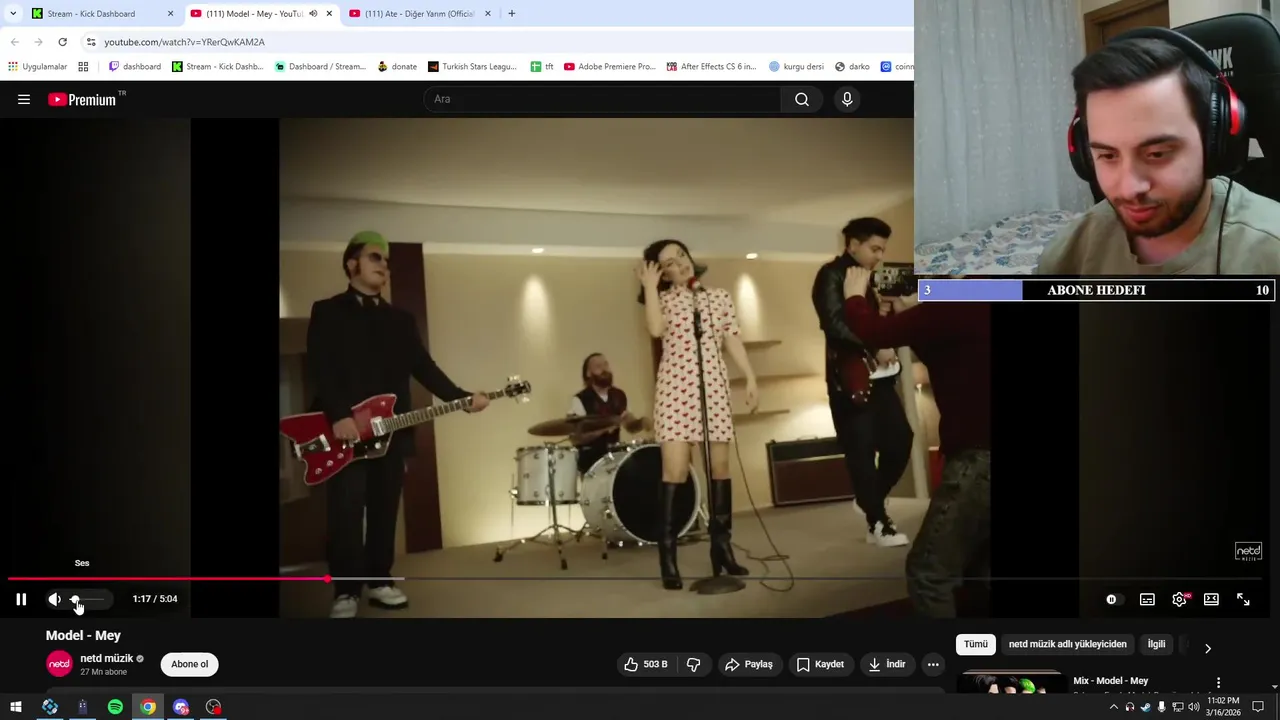This screenshot has height=720, width=1280.
Task: Pause the video playback
Action: [21, 599]
